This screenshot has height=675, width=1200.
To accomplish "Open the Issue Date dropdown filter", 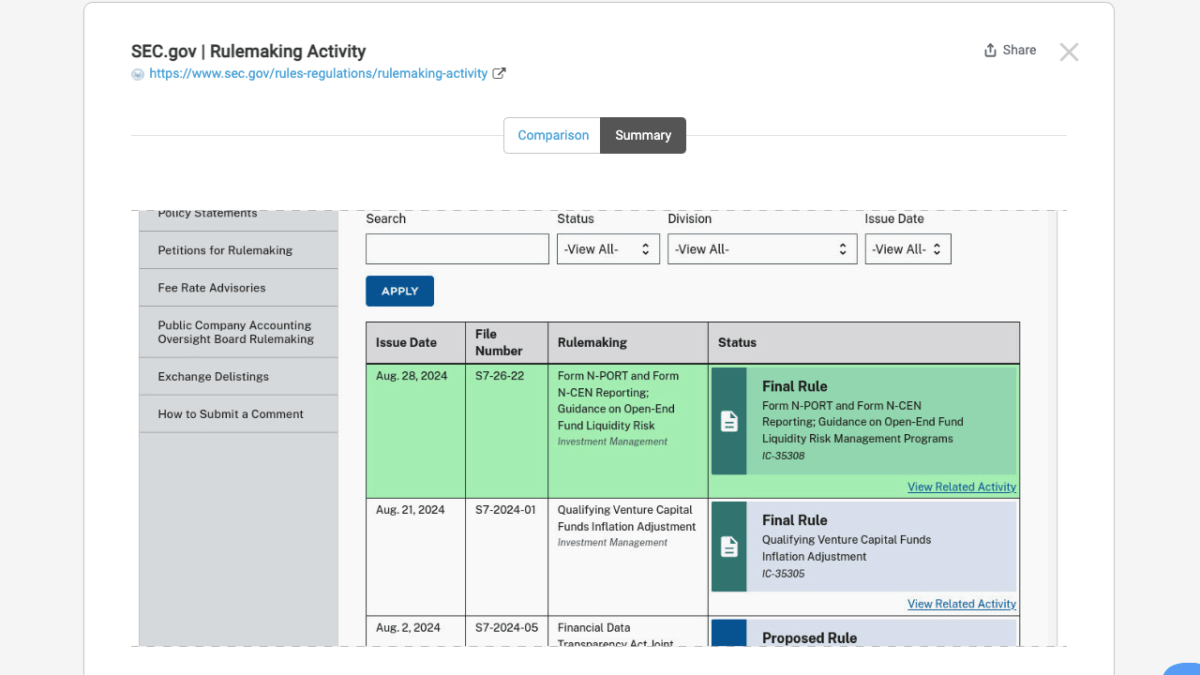I will (x=907, y=249).
